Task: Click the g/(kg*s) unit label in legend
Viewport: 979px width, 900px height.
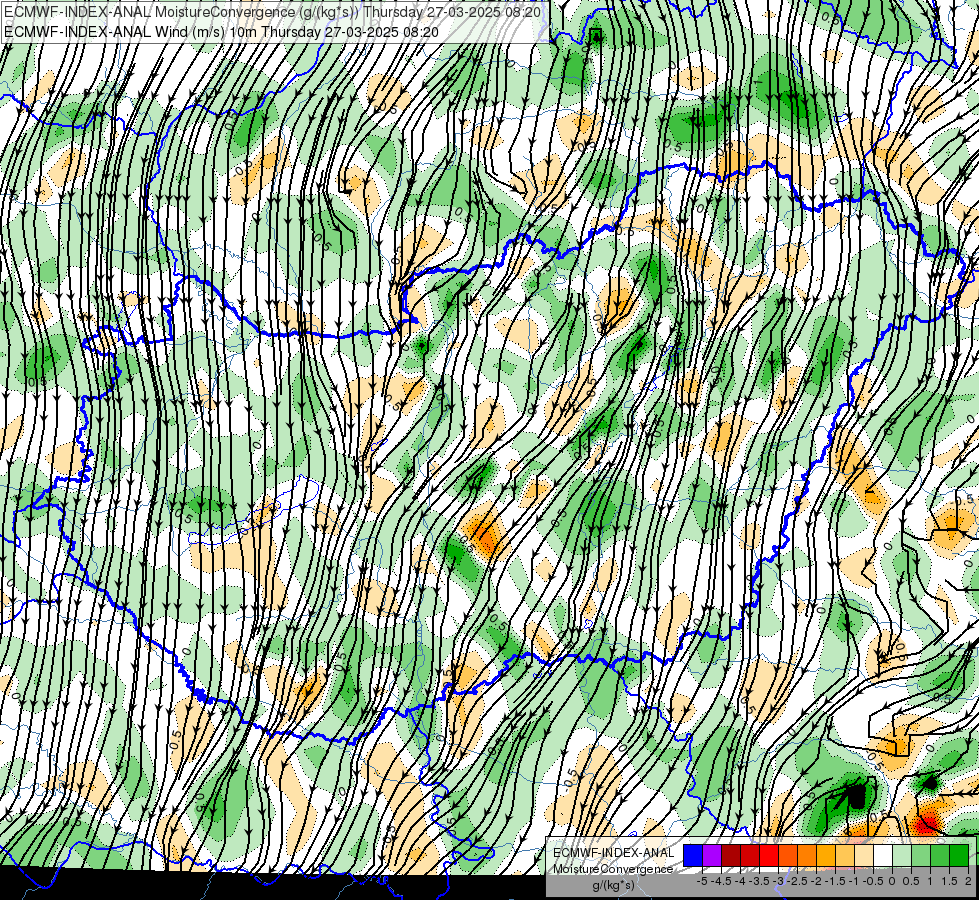Action: point(614,886)
